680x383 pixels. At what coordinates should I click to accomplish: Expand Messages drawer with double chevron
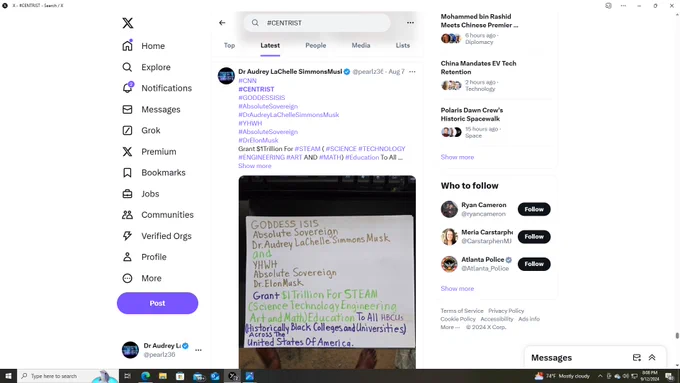coord(652,357)
